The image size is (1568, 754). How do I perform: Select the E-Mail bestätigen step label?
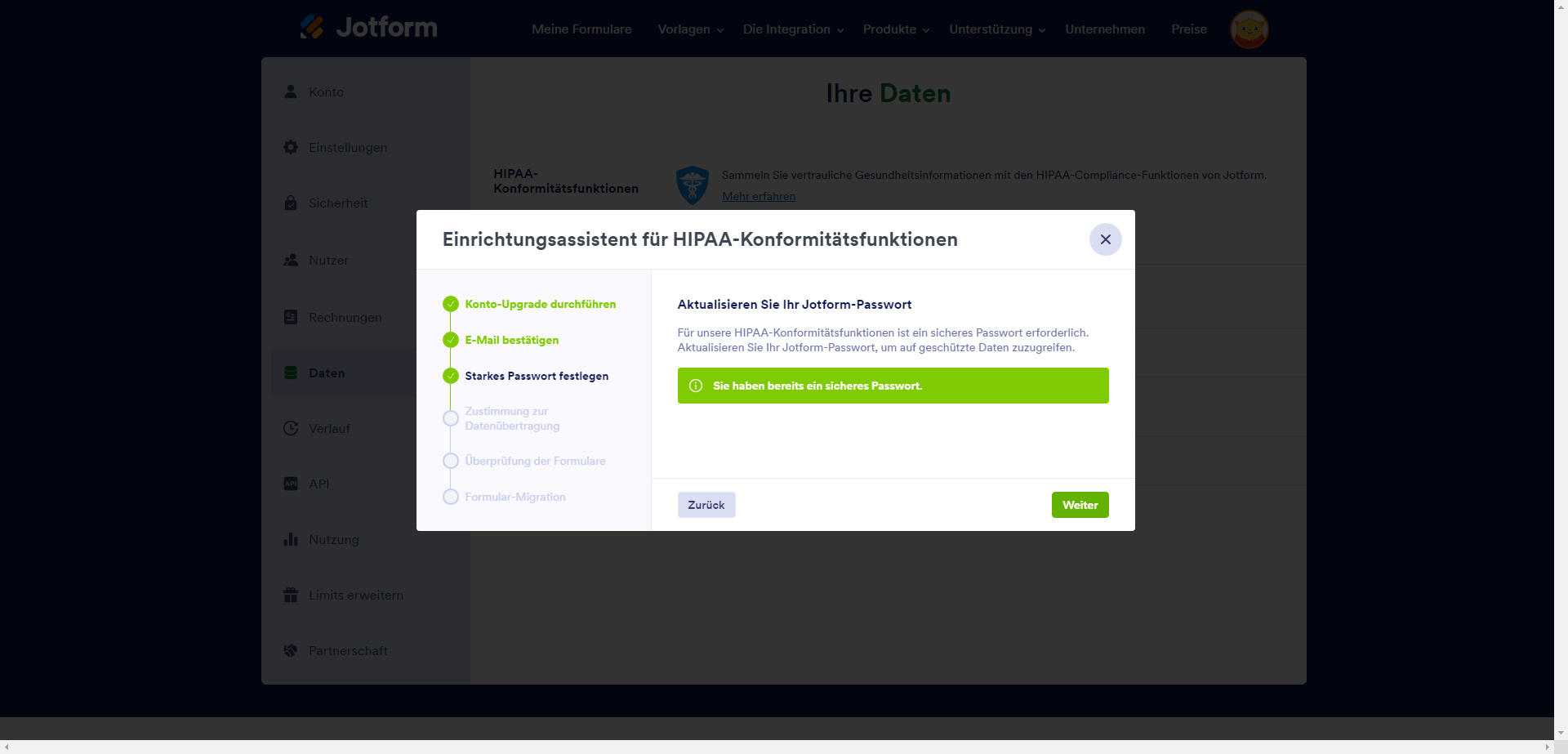coord(512,340)
